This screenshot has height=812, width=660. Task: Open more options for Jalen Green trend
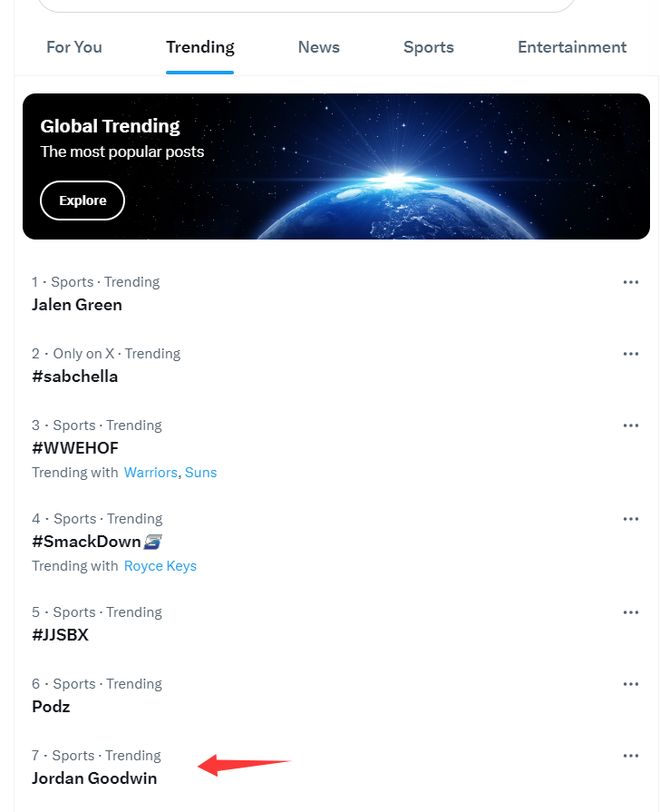pyautogui.click(x=630, y=282)
